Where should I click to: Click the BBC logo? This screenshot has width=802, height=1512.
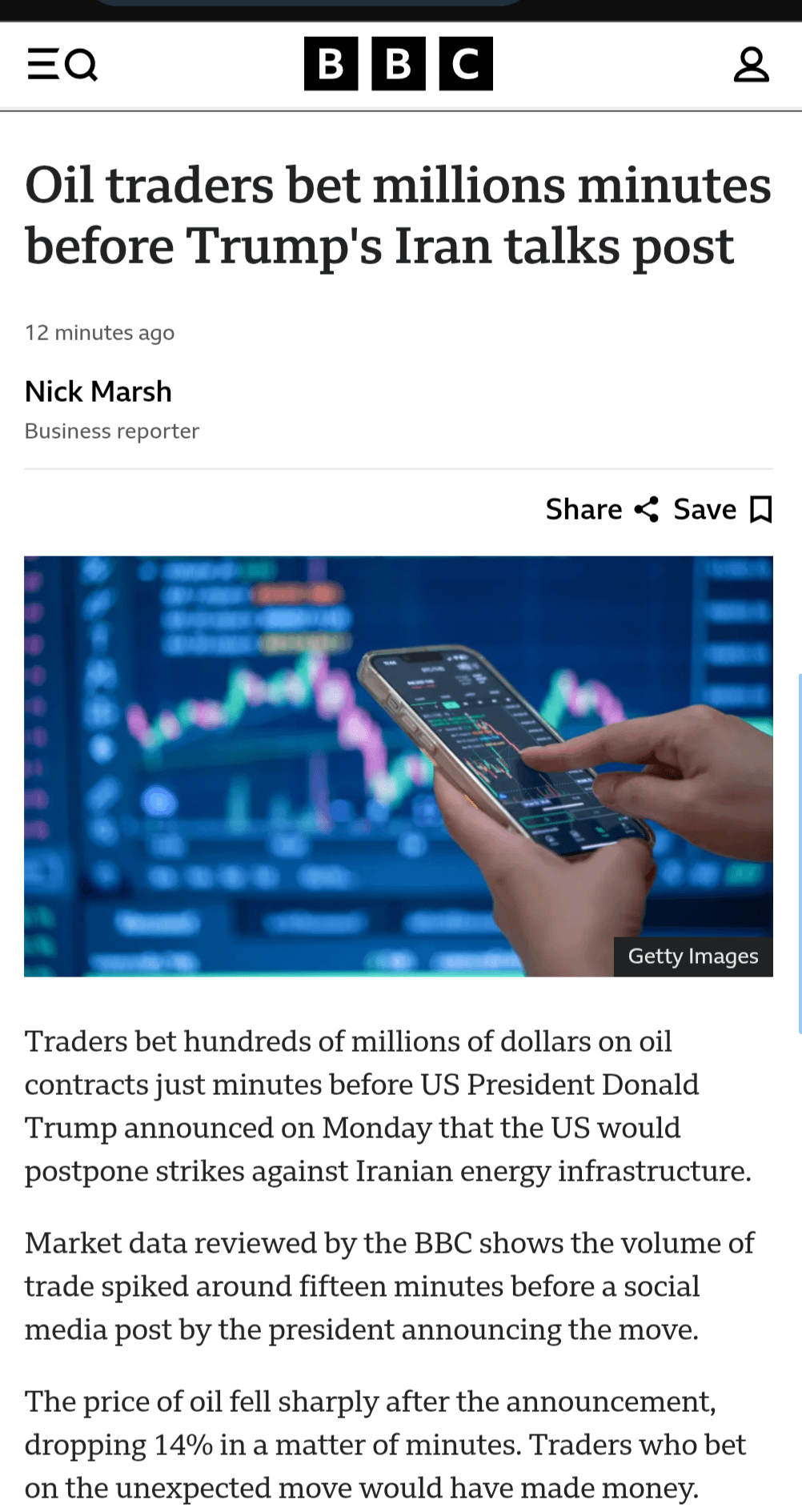(x=398, y=63)
